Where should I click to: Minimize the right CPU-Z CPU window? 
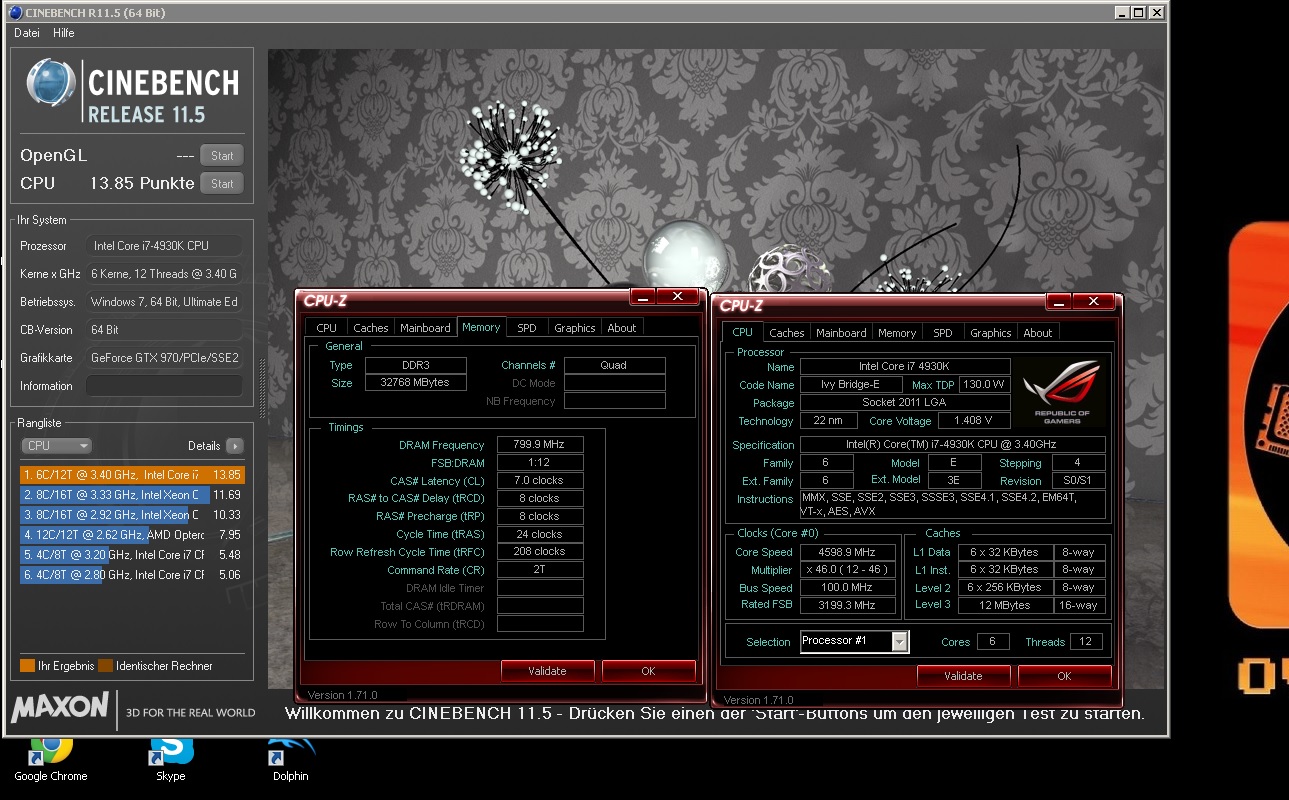pos(1059,302)
